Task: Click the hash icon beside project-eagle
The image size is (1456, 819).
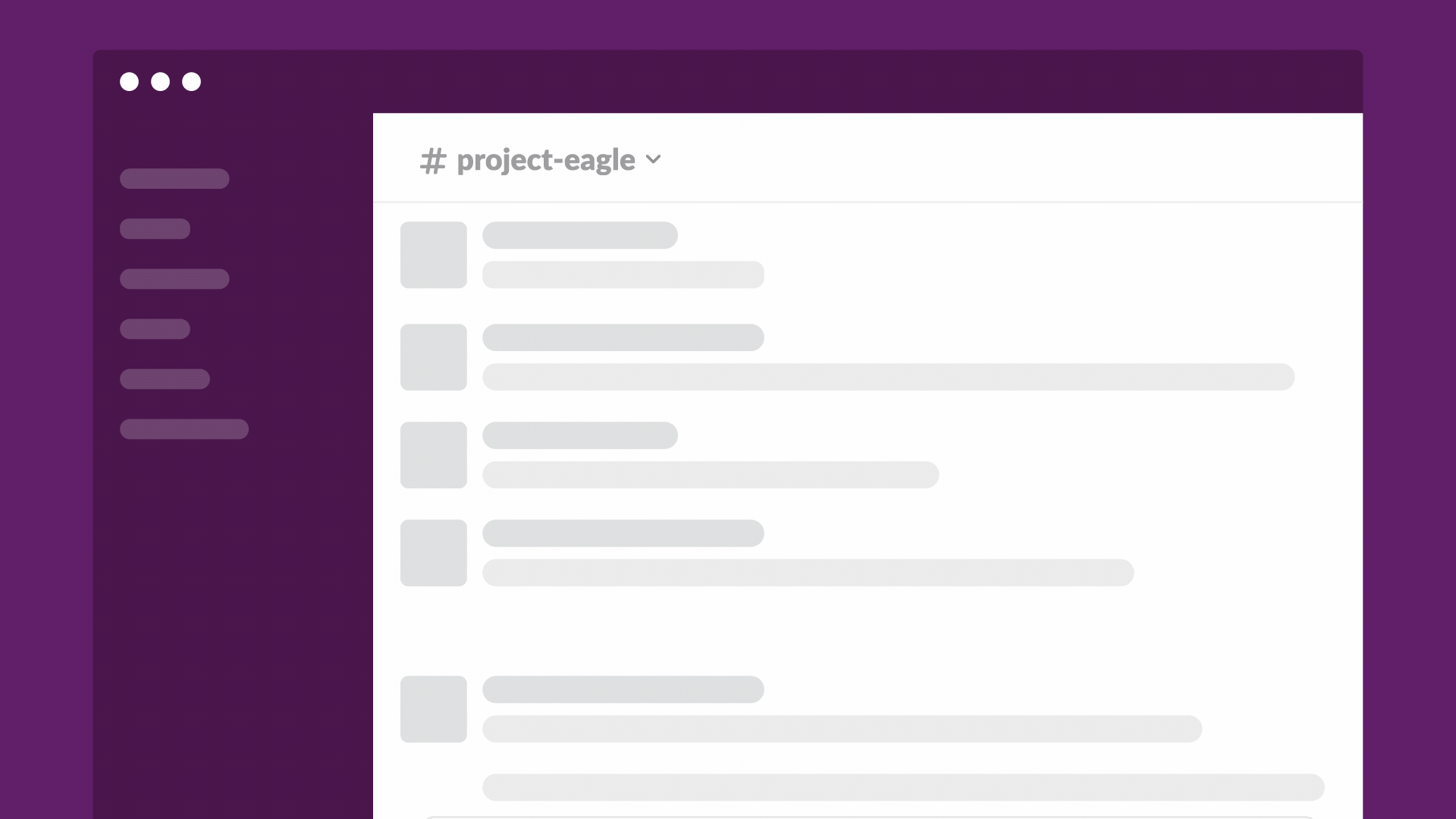Action: coord(433,161)
